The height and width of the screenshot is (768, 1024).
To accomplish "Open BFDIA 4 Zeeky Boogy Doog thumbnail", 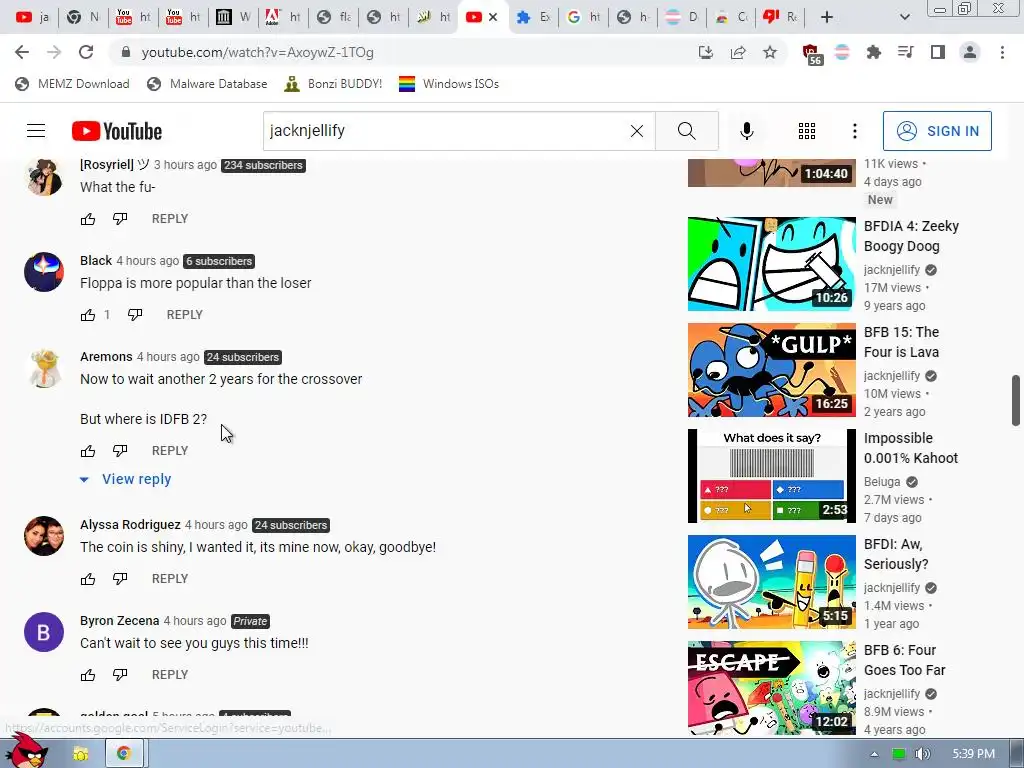I will coord(771,264).
